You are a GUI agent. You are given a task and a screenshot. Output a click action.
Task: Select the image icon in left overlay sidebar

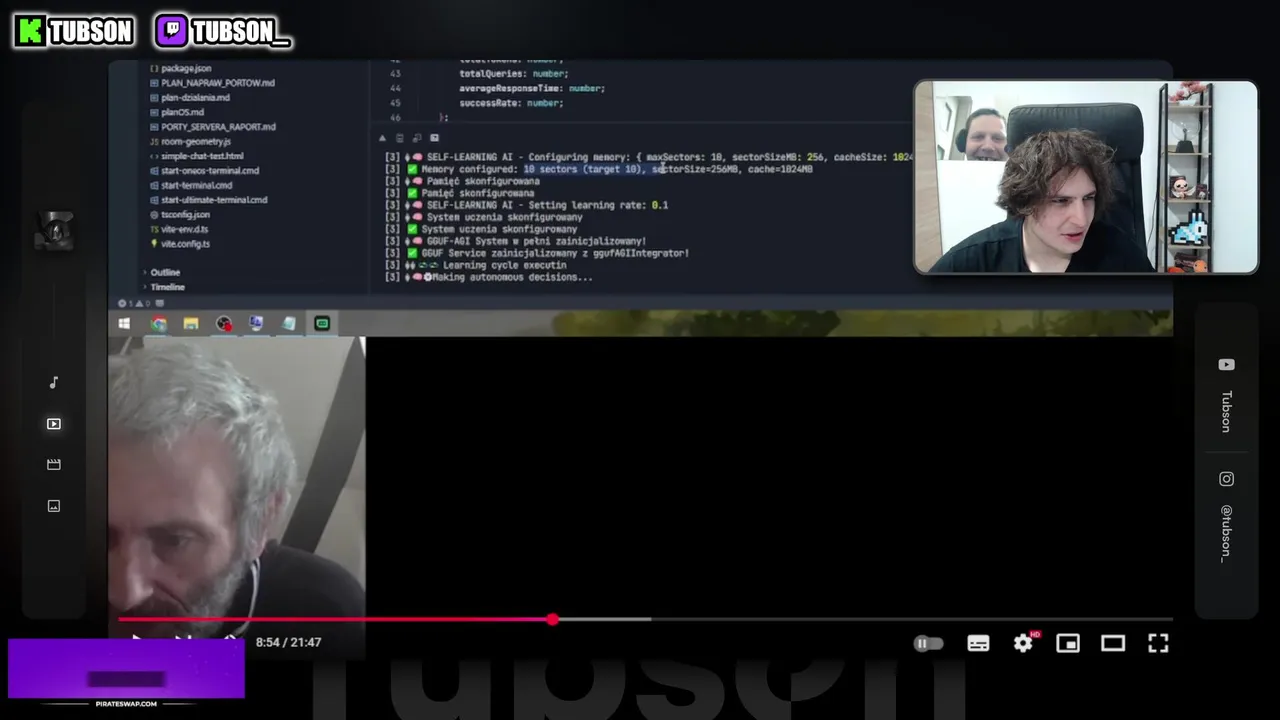pyautogui.click(x=54, y=506)
